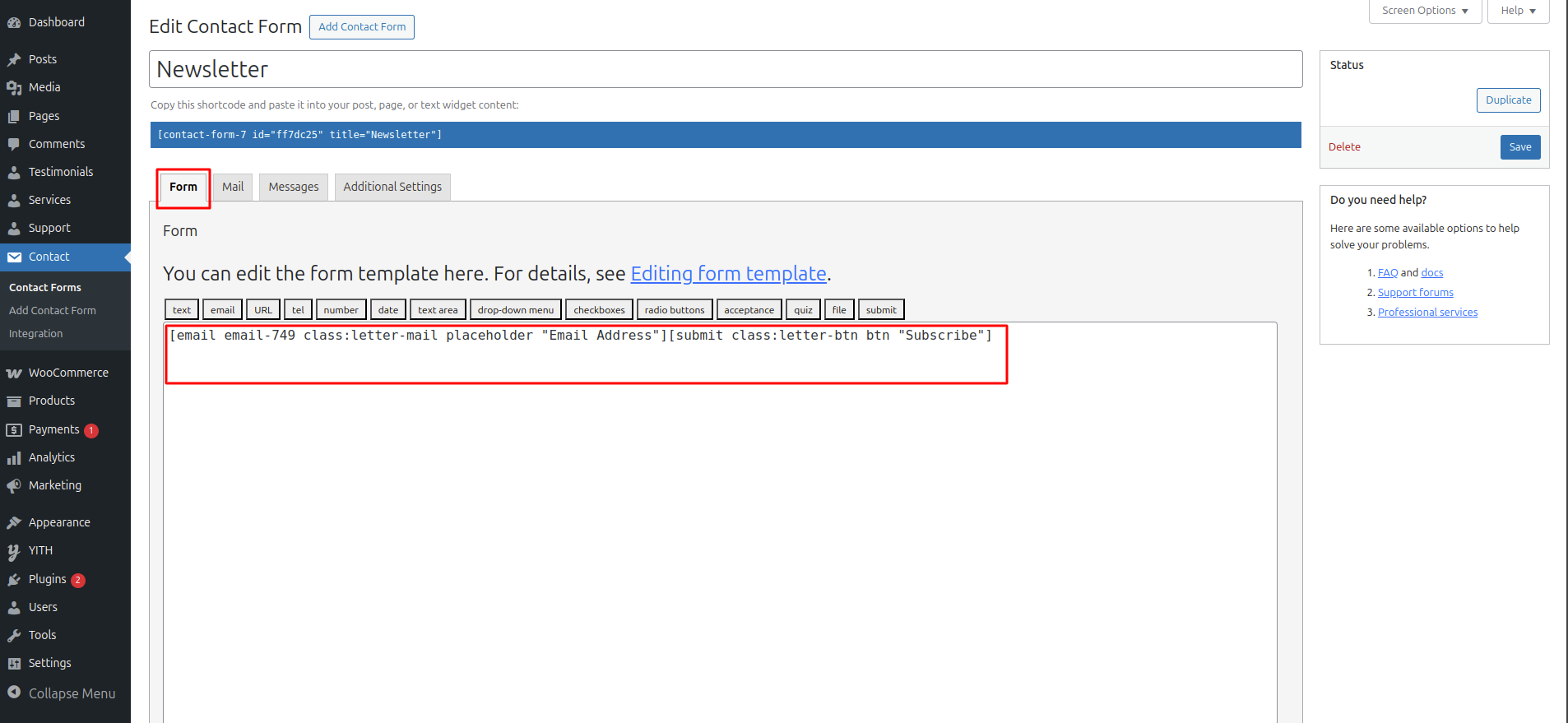Click the Plugins update count badge
The image size is (1568, 723).
click(x=78, y=581)
